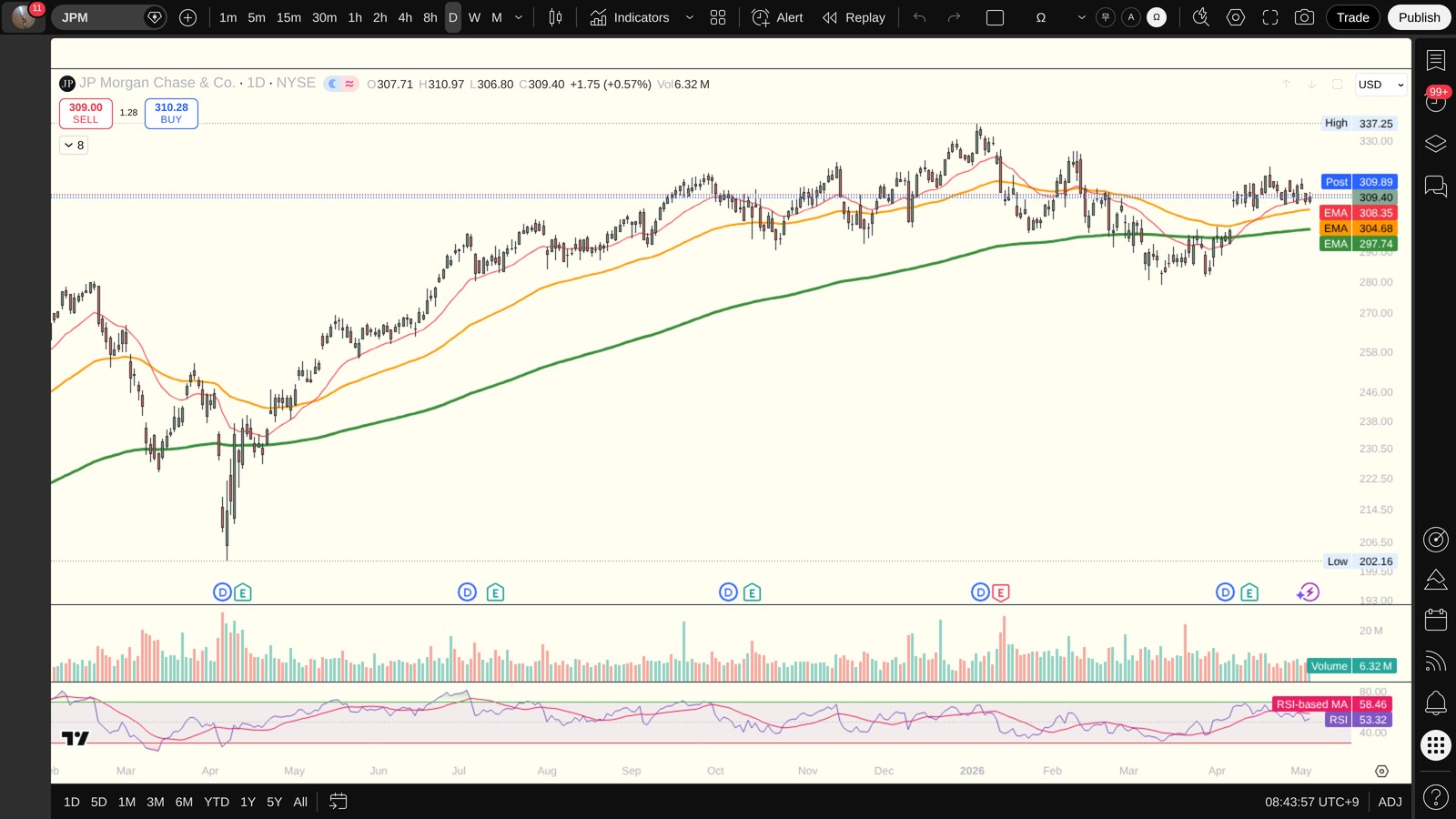Create an Alert

click(777, 17)
